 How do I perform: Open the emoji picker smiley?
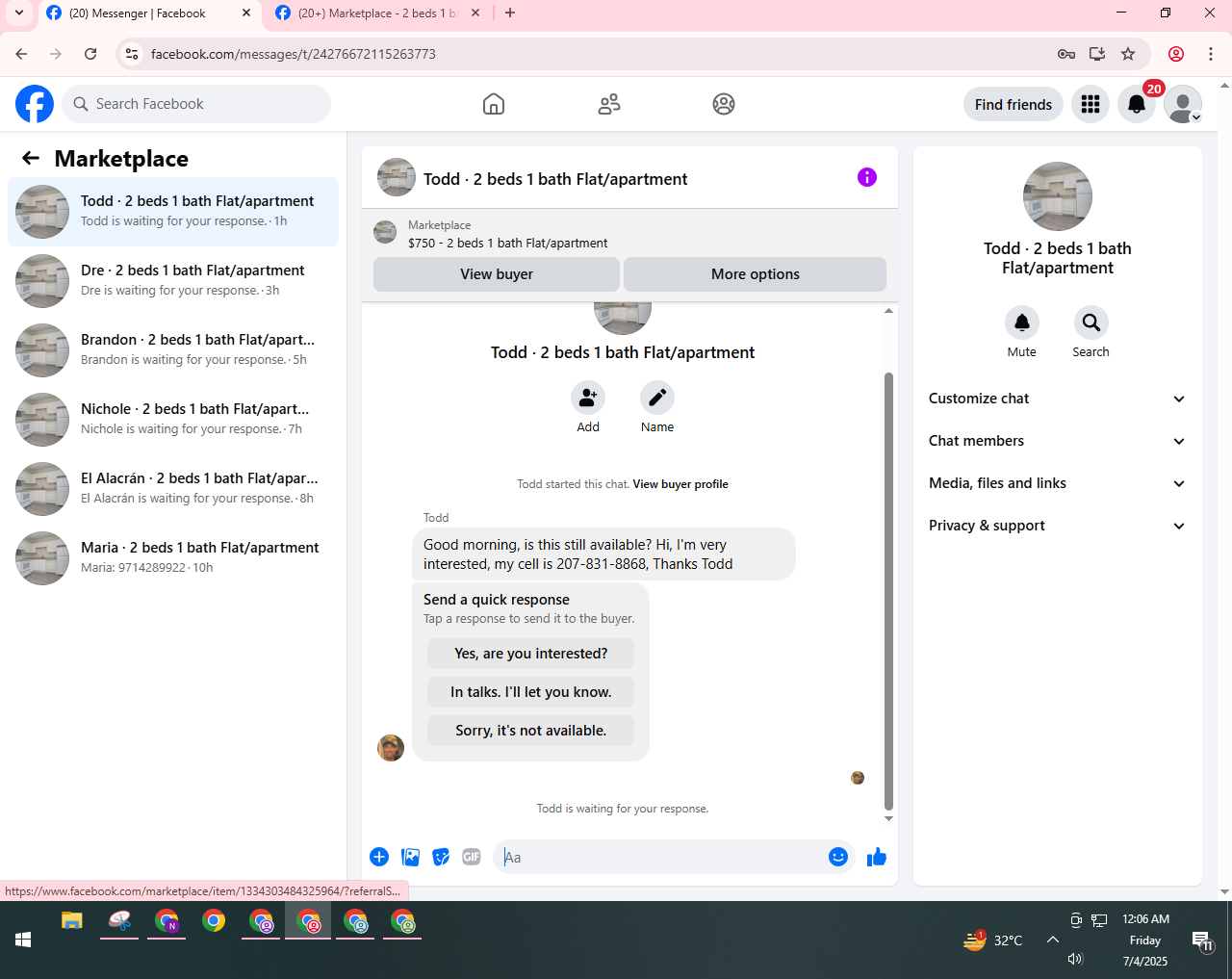[838, 857]
